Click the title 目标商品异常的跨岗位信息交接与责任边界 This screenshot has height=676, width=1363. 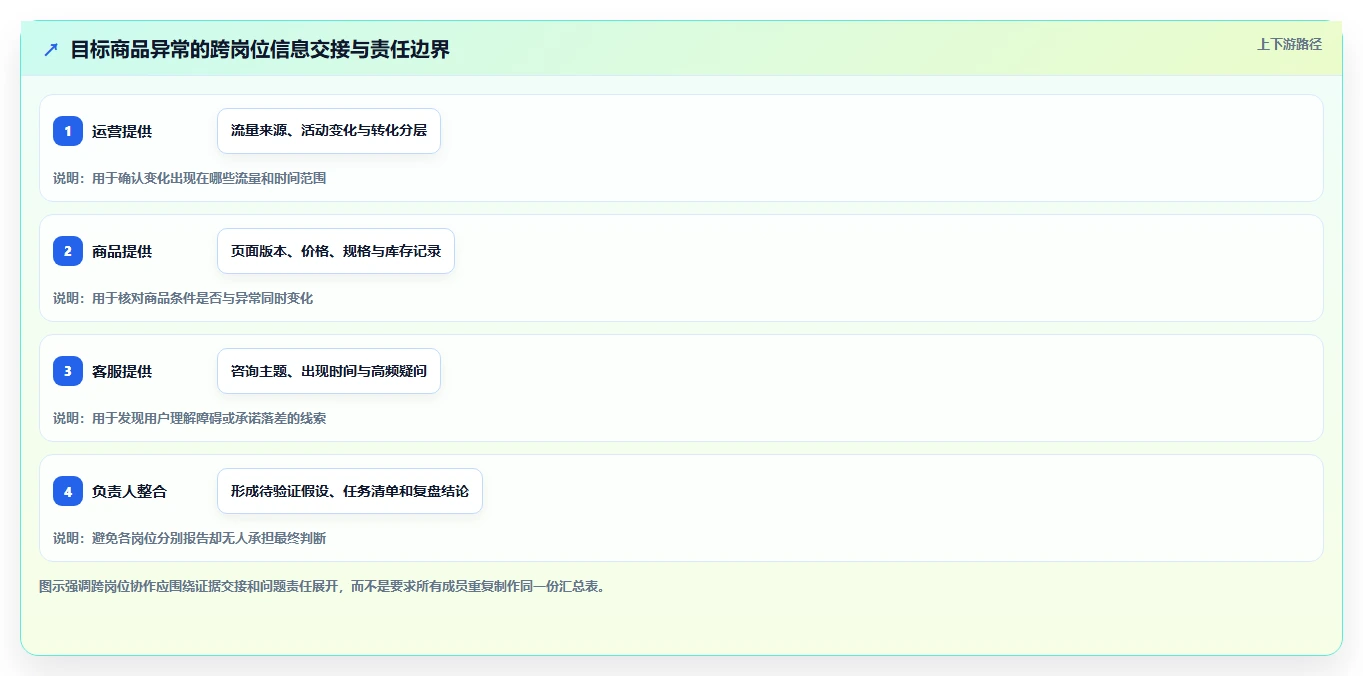pyautogui.click(x=260, y=49)
